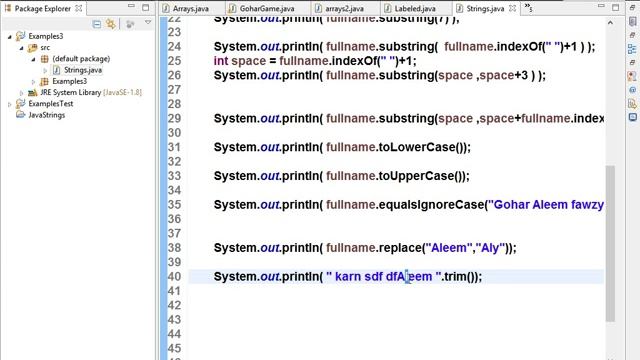The height and width of the screenshot is (360, 640).
Task: Select the ExamplesTest project
Action: pyautogui.click(x=51, y=104)
